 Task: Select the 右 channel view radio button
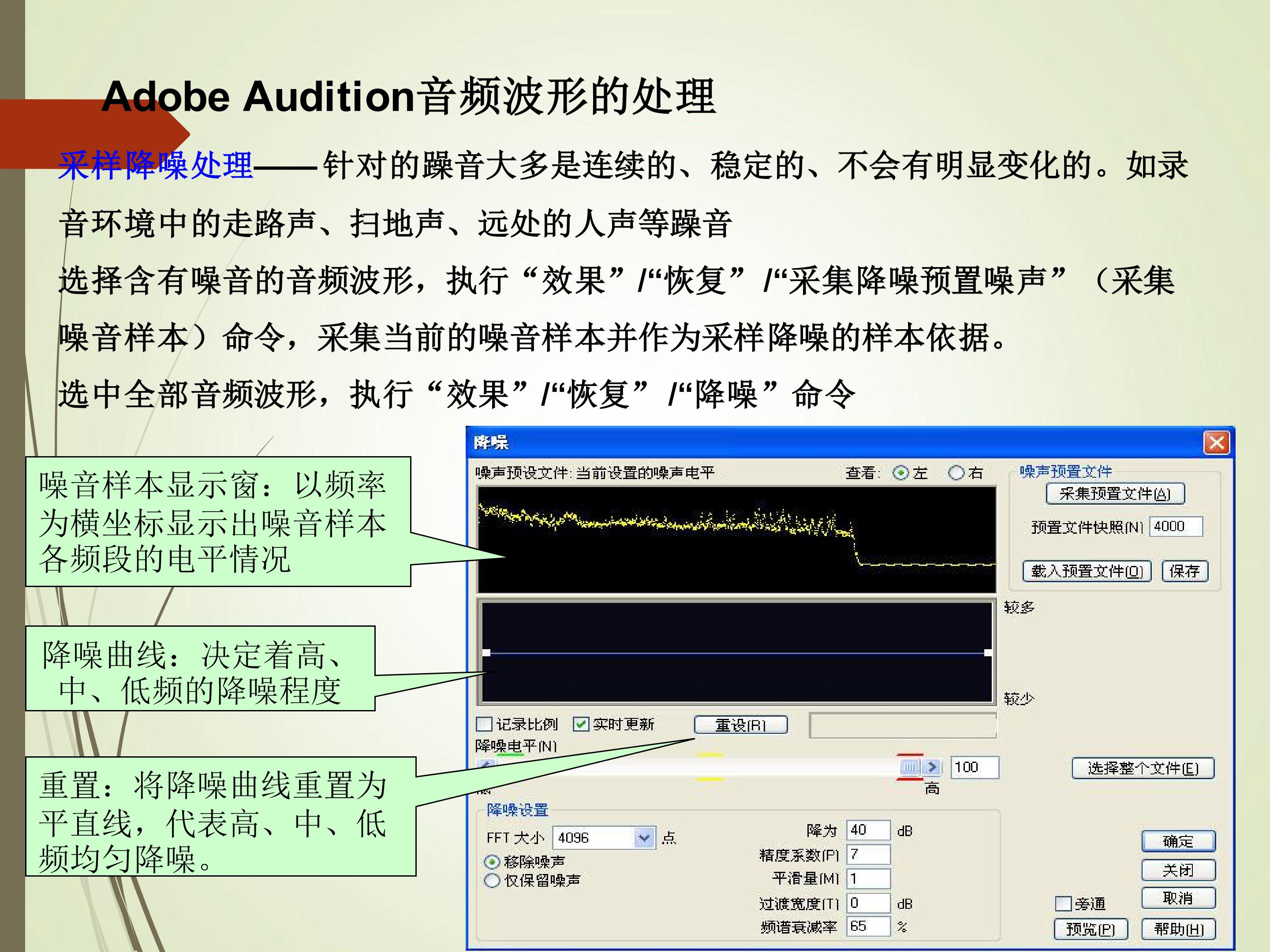956,473
